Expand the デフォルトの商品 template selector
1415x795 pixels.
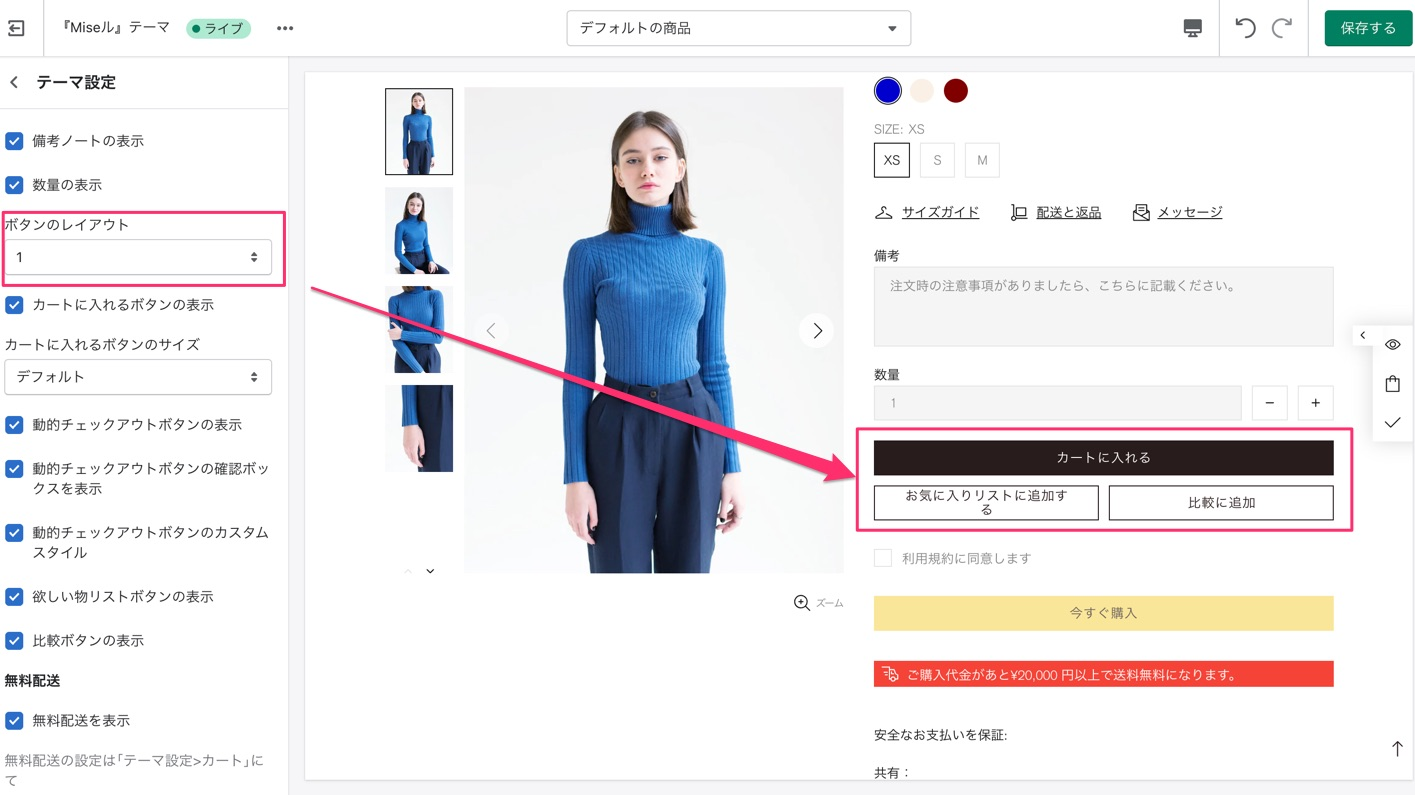(739, 28)
